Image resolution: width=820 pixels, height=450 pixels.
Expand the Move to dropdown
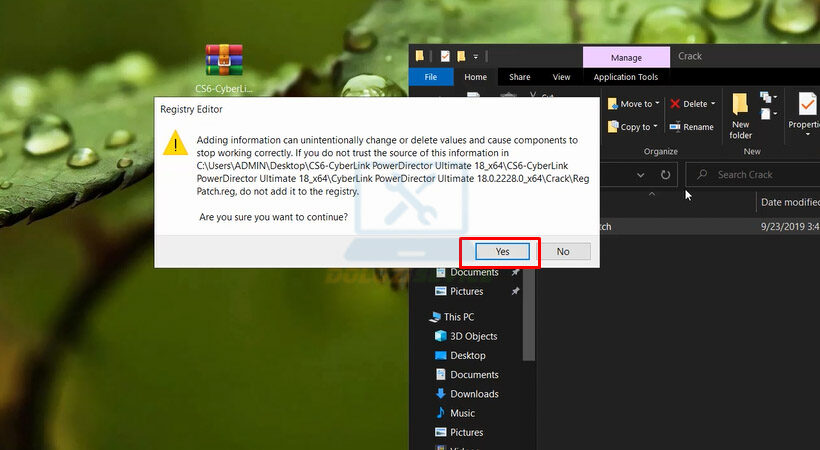click(x=657, y=104)
